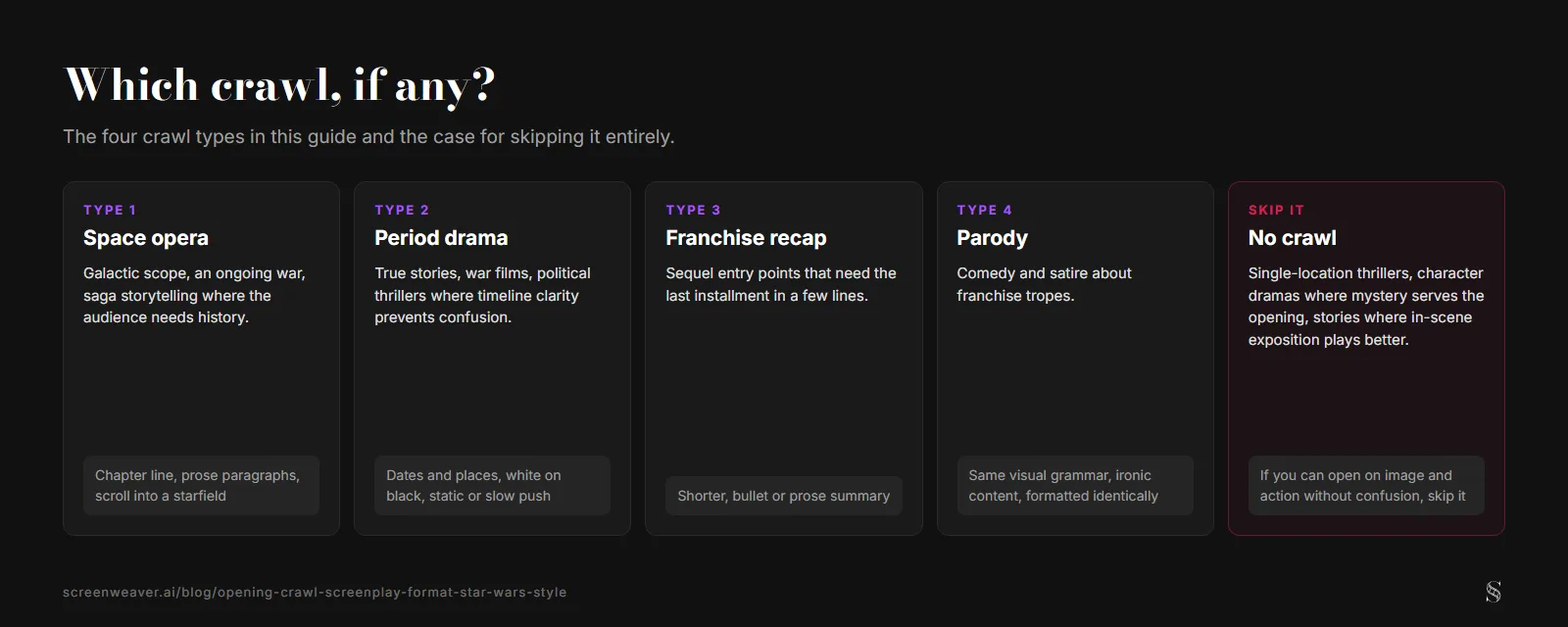Click the subtitle about four crawl types

(x=368, y=136)
